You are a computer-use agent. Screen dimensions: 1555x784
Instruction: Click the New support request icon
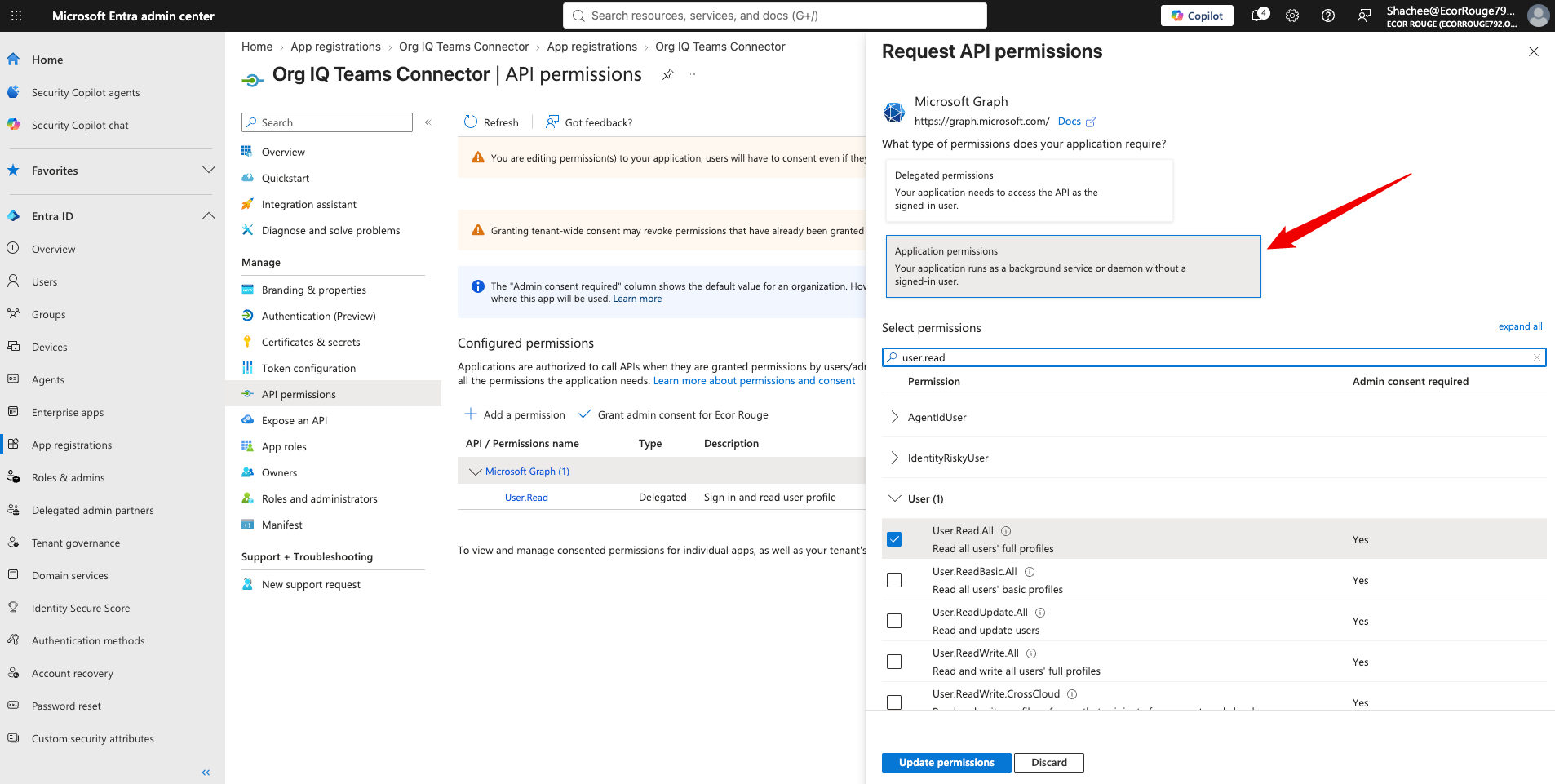point(247,583)
